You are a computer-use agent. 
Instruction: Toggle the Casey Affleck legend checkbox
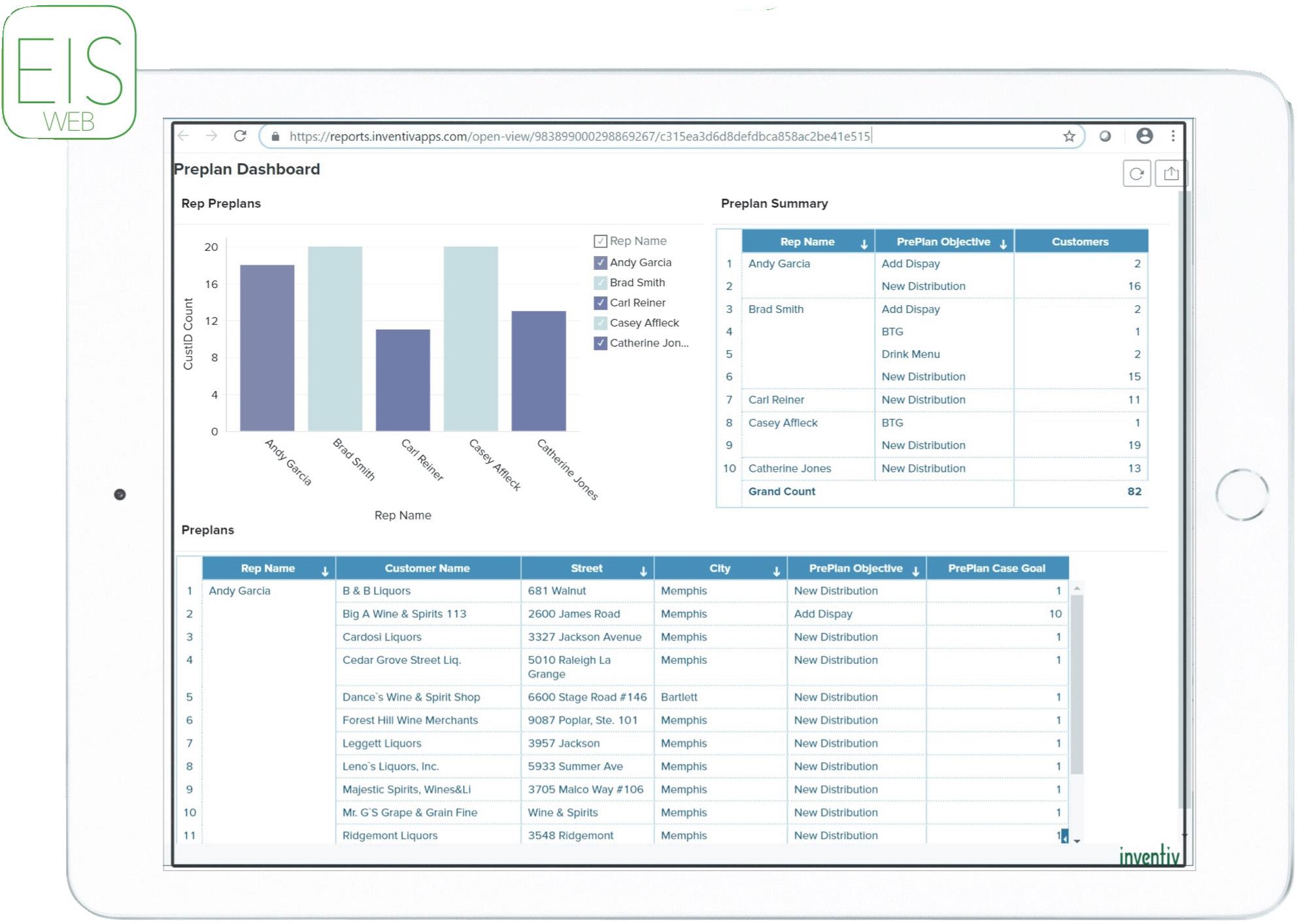(x=600, y=323)
